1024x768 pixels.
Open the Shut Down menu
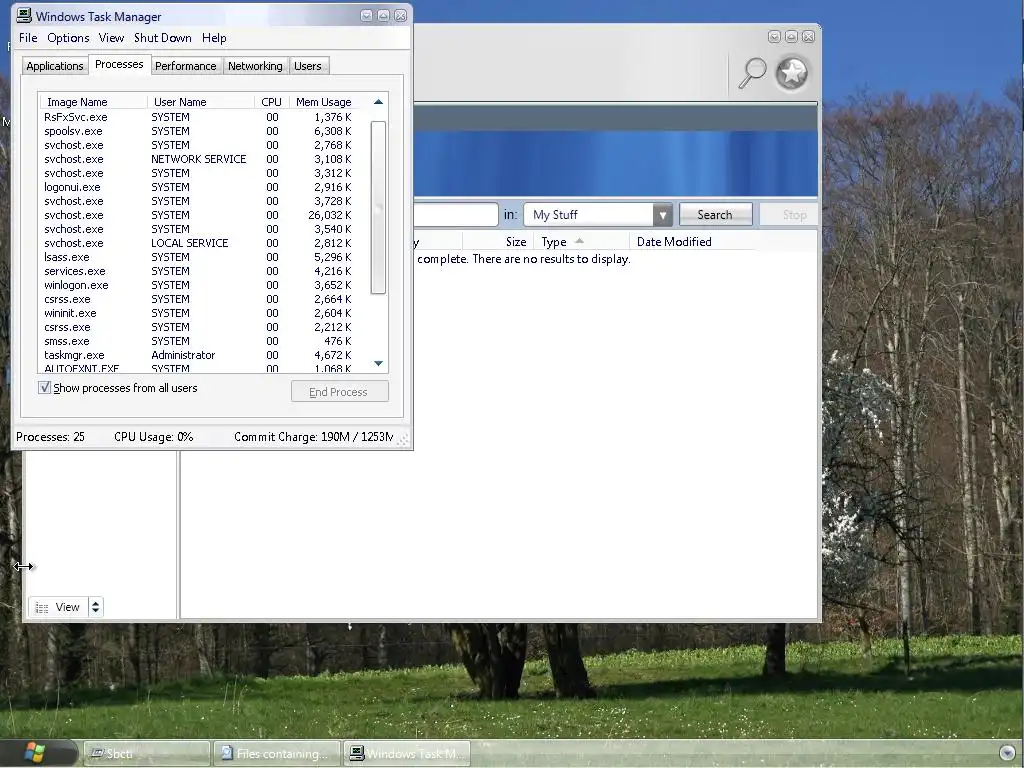(x=163, y=38)
